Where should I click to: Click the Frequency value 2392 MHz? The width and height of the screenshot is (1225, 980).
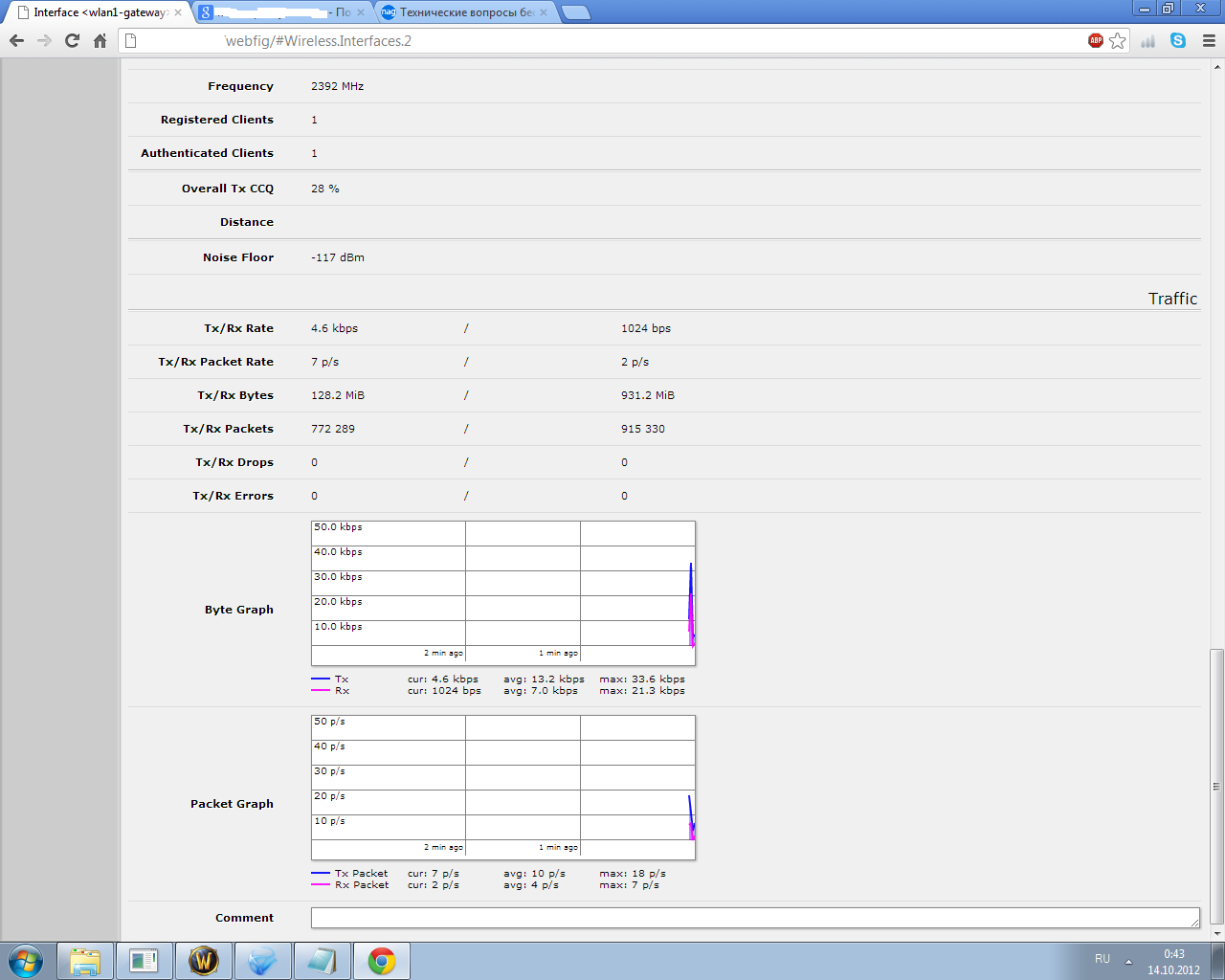[x=337, y=86]
